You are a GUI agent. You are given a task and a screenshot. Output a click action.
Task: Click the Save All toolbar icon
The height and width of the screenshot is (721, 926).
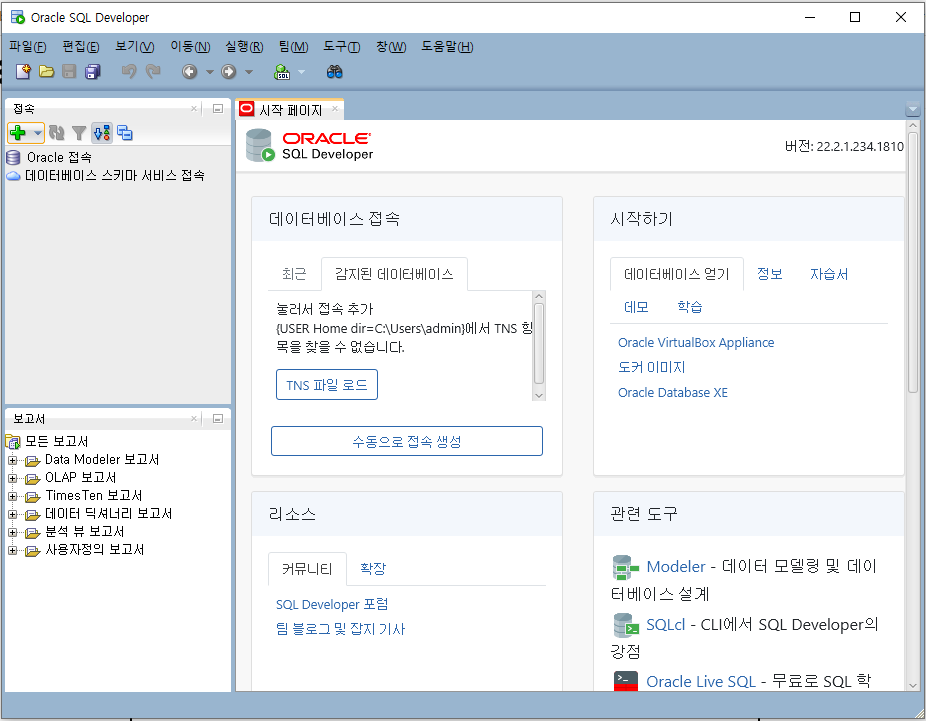(x=93, y=71)
